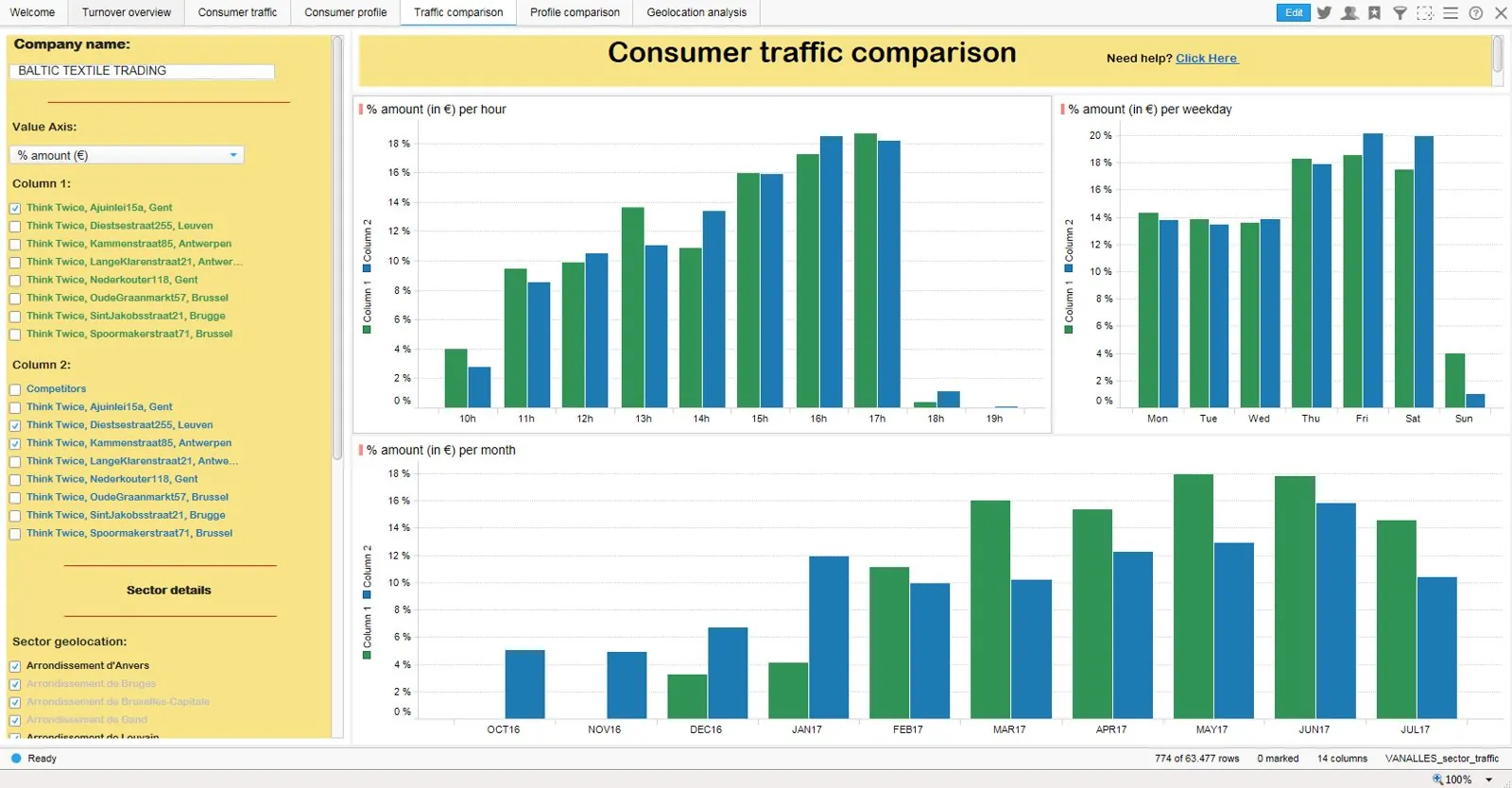1512x788 pixels.
Task: Open the % amount (€) Value Axis dropdown
Action: [x=127, y=155]
